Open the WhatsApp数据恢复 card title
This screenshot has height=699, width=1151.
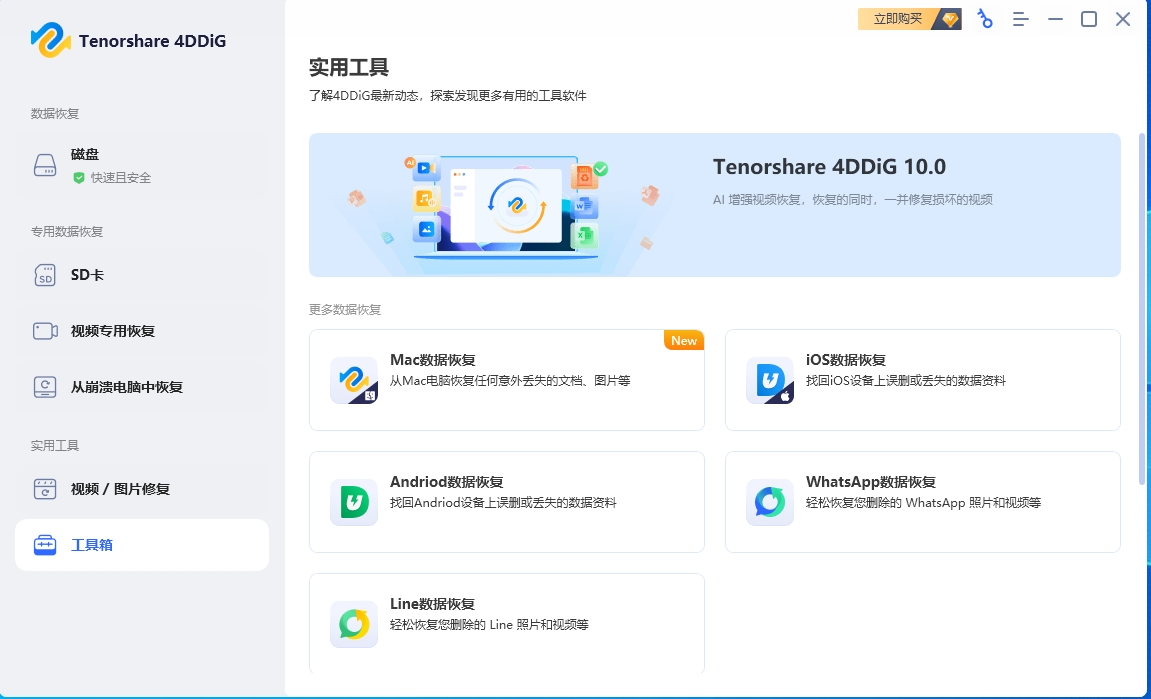click(x=871, y=482)
